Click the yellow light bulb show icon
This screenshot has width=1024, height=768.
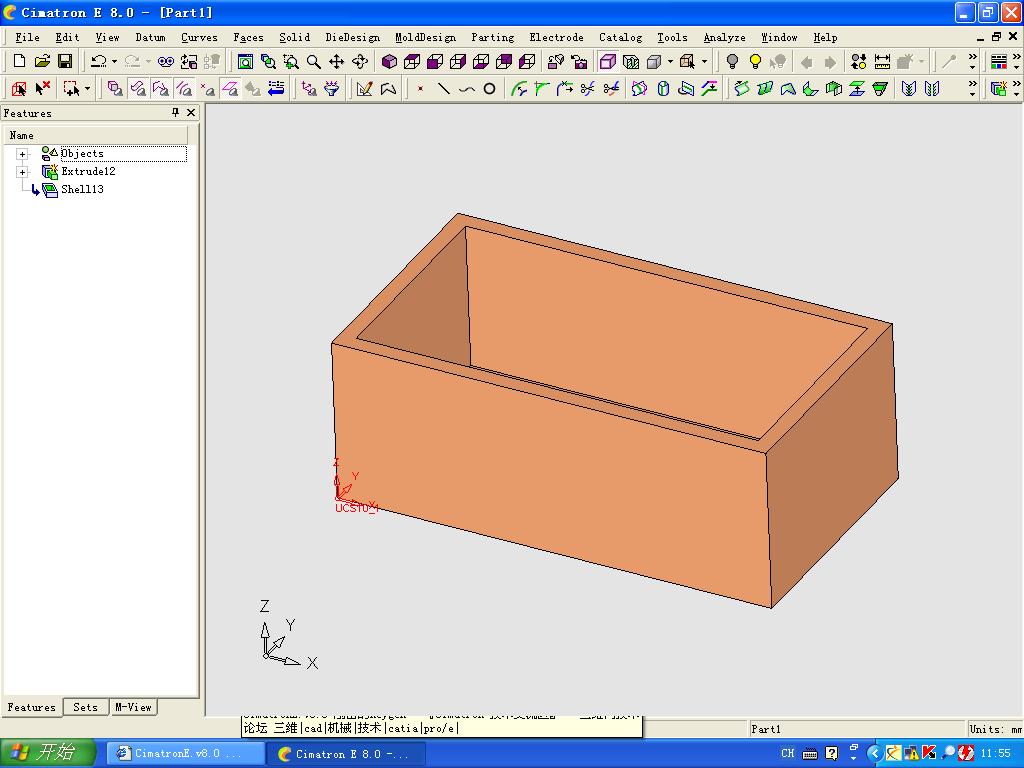(x=755, y=61)
